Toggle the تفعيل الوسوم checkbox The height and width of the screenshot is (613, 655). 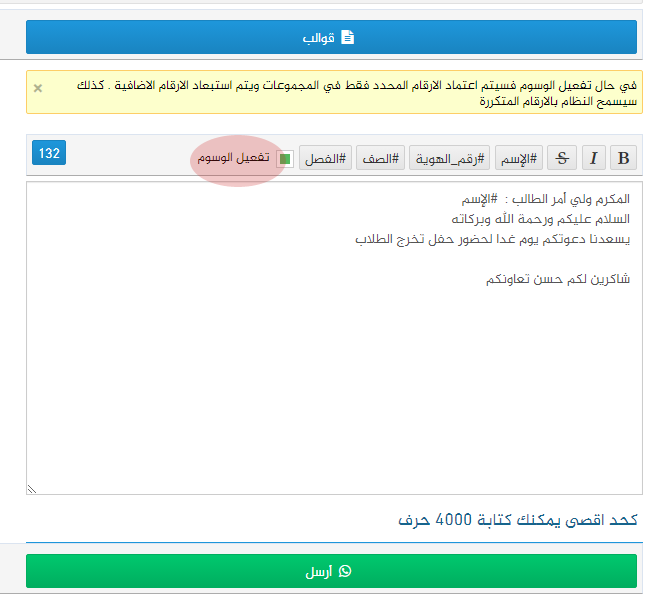coord(285,159)
